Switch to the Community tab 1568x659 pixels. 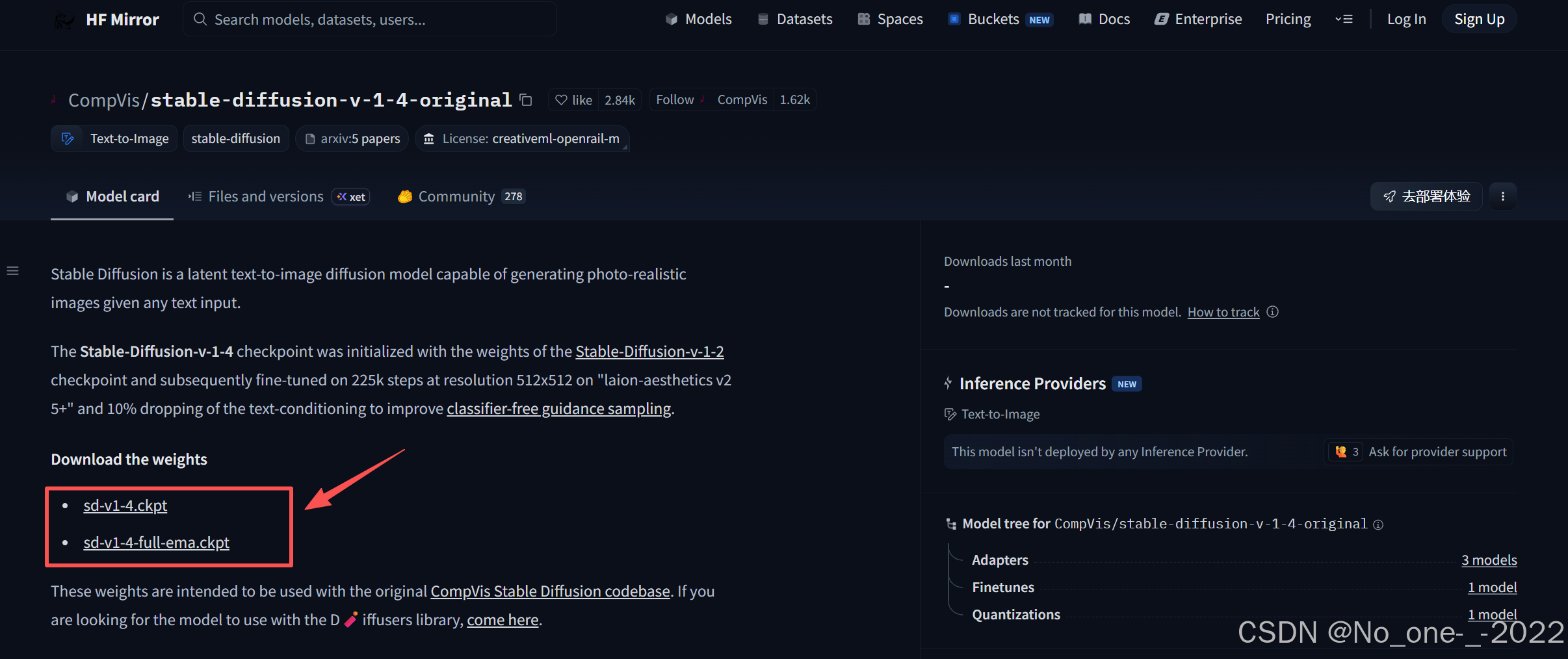[462, 196]
